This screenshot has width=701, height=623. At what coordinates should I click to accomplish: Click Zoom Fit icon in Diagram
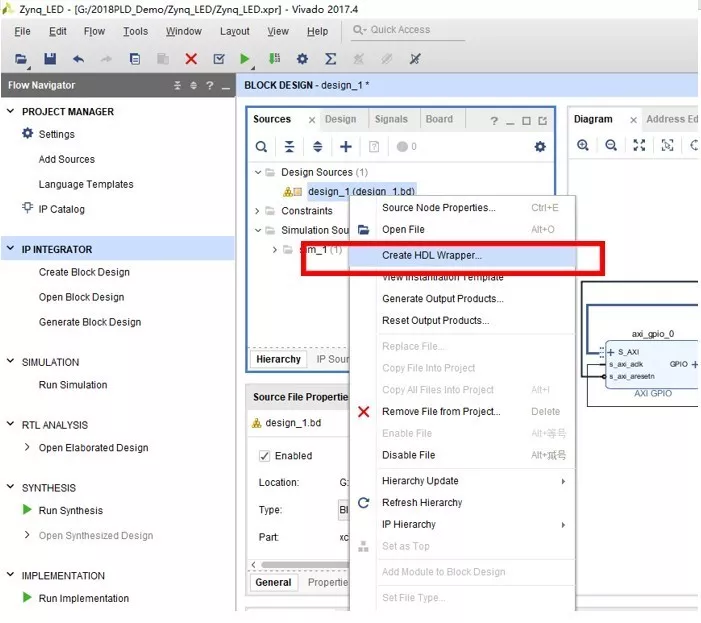click(x=639, y=145)
